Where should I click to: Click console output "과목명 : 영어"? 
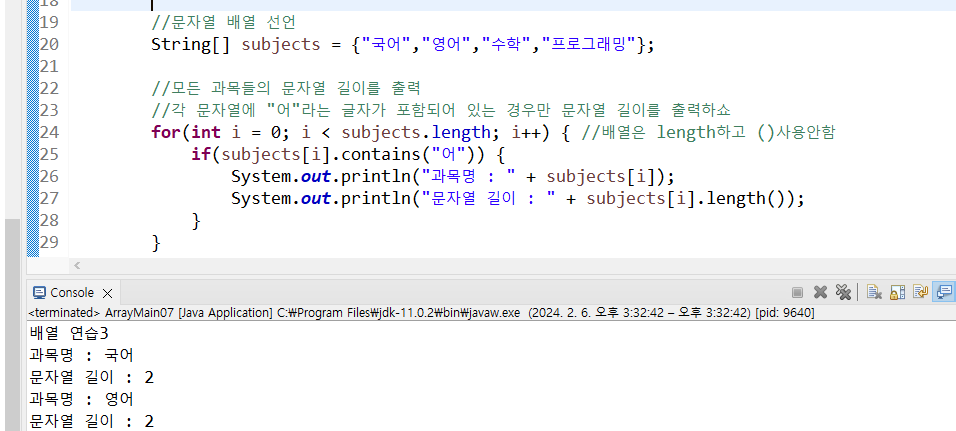(x=81, y=399)
